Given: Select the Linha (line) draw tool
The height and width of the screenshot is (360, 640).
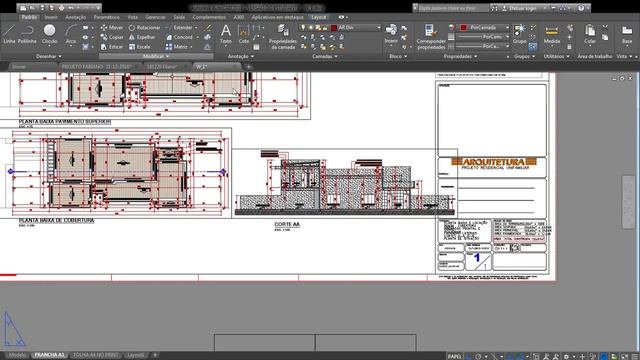Looking at the screenshot, I should [x=9, y=33].
